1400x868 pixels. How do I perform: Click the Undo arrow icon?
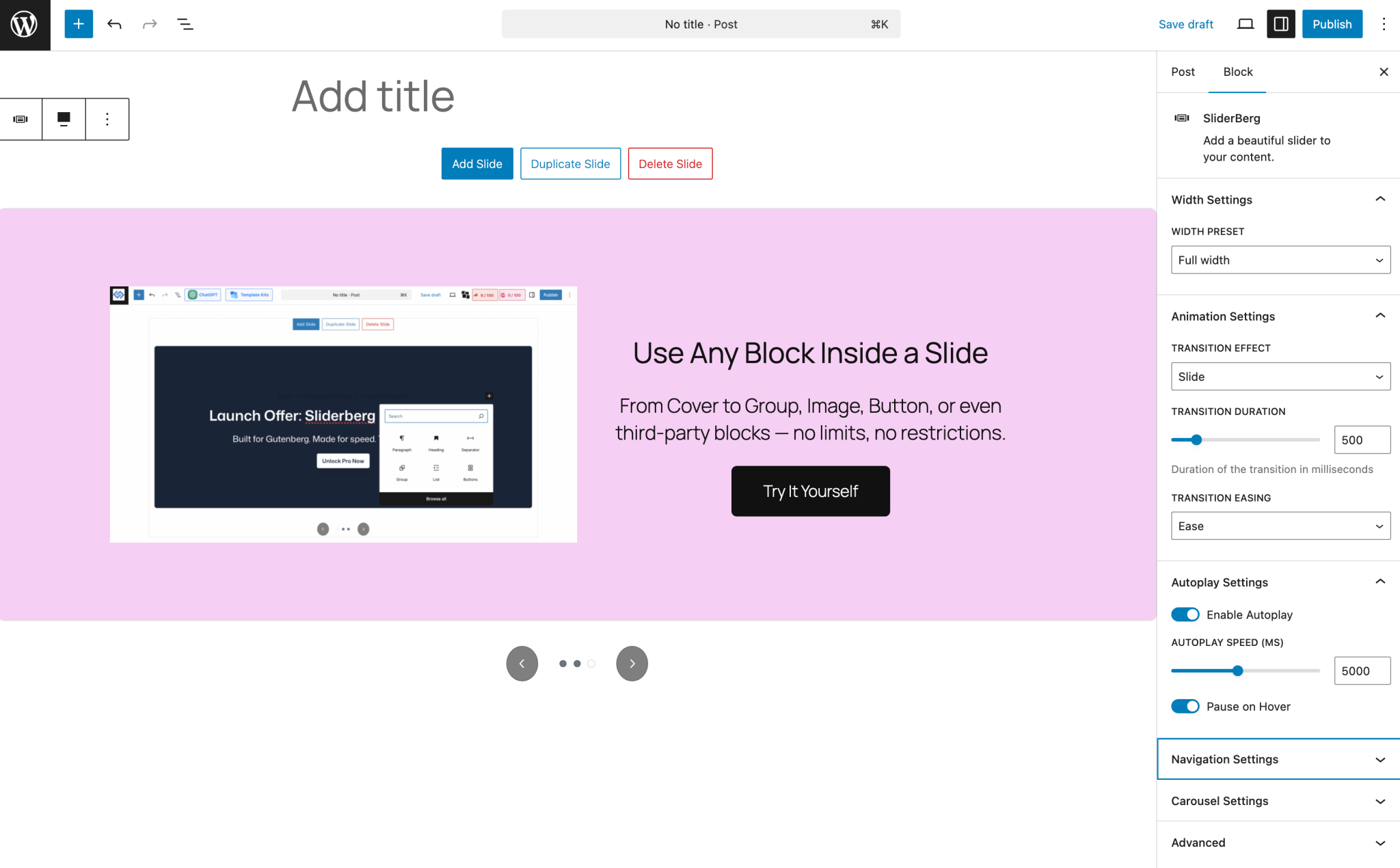[114, 24]
